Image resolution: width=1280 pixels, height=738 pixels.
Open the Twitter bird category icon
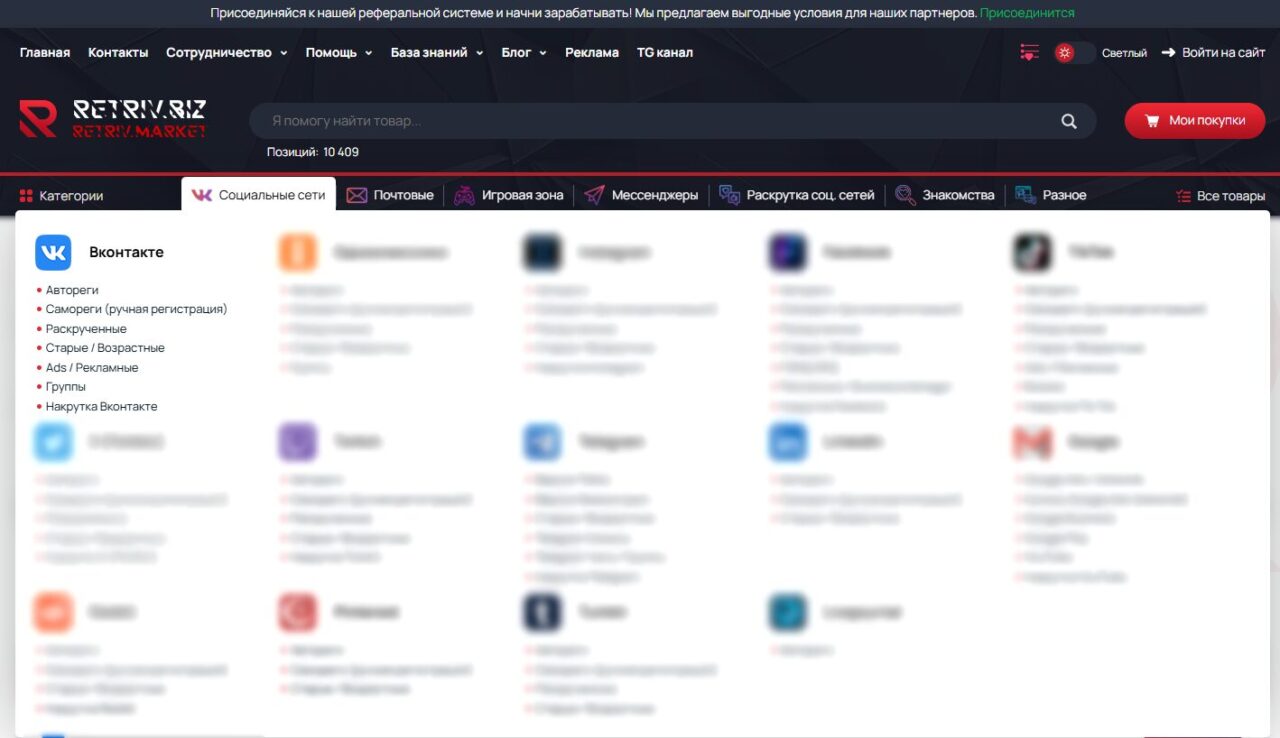point(53,442)
